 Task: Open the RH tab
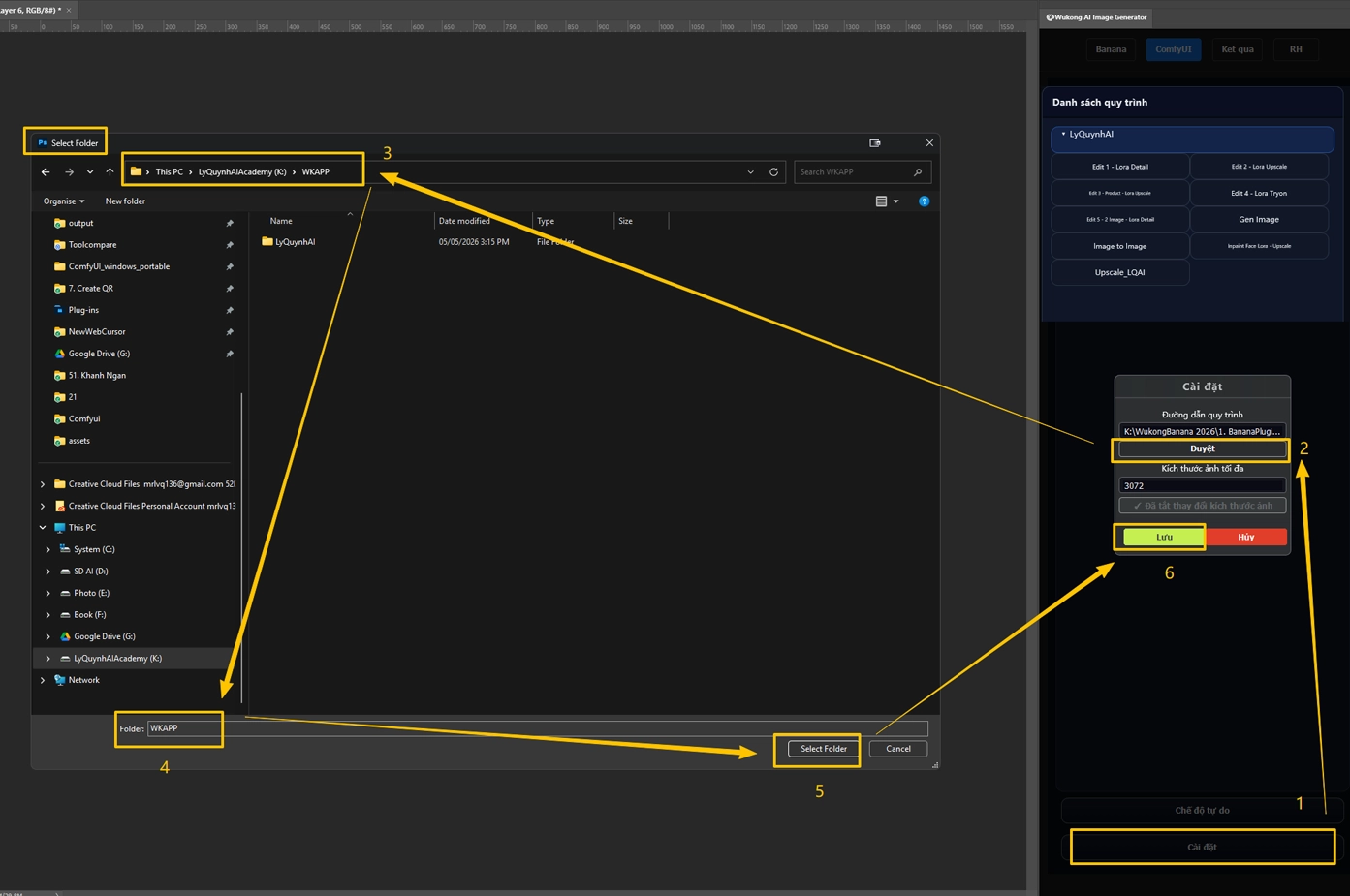[1296, 49]
